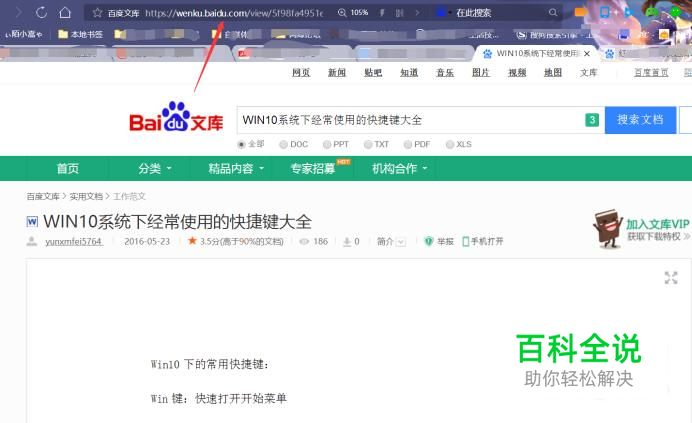Open the 知道 link
The height and width of the screenshot is (423, 692).
point(409,72)
